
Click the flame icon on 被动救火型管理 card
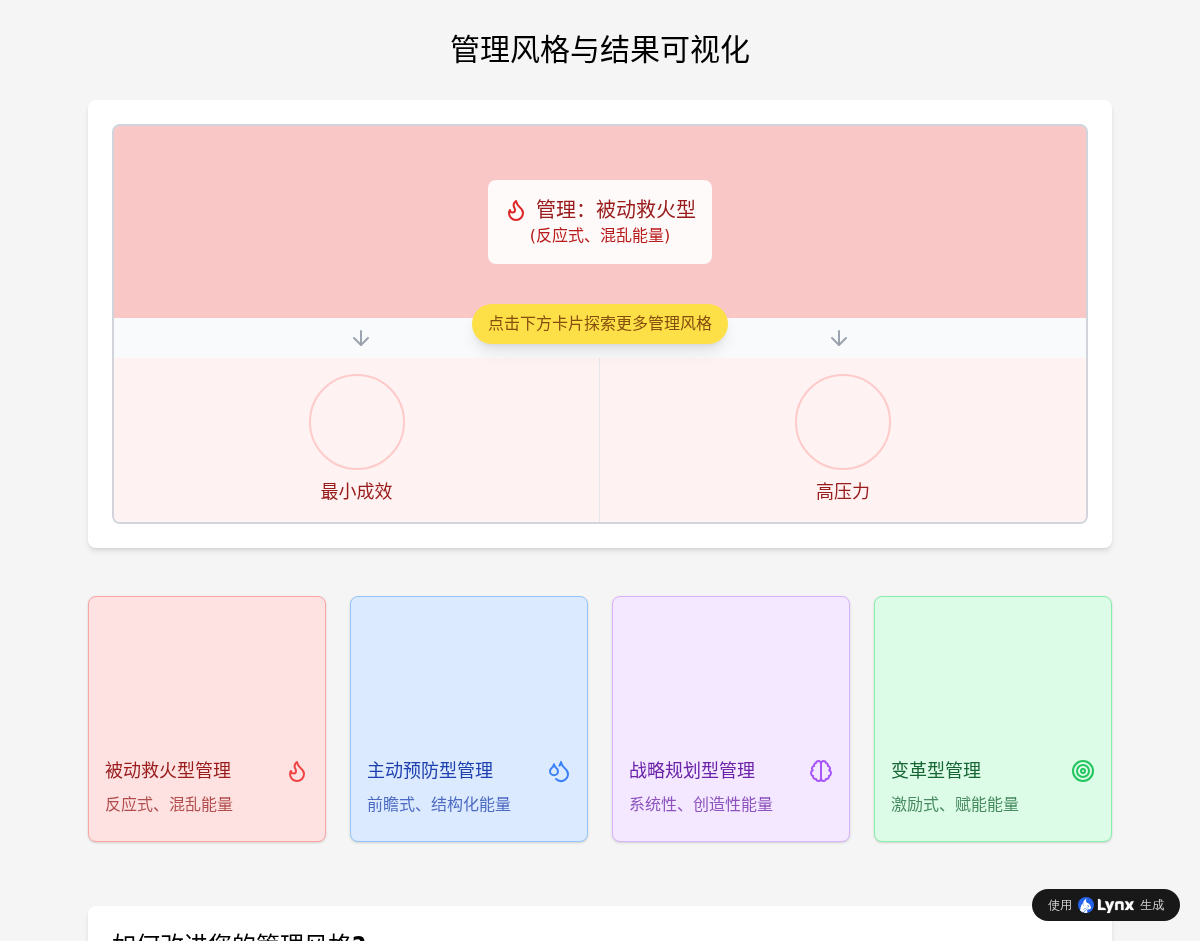click(297, 771)
